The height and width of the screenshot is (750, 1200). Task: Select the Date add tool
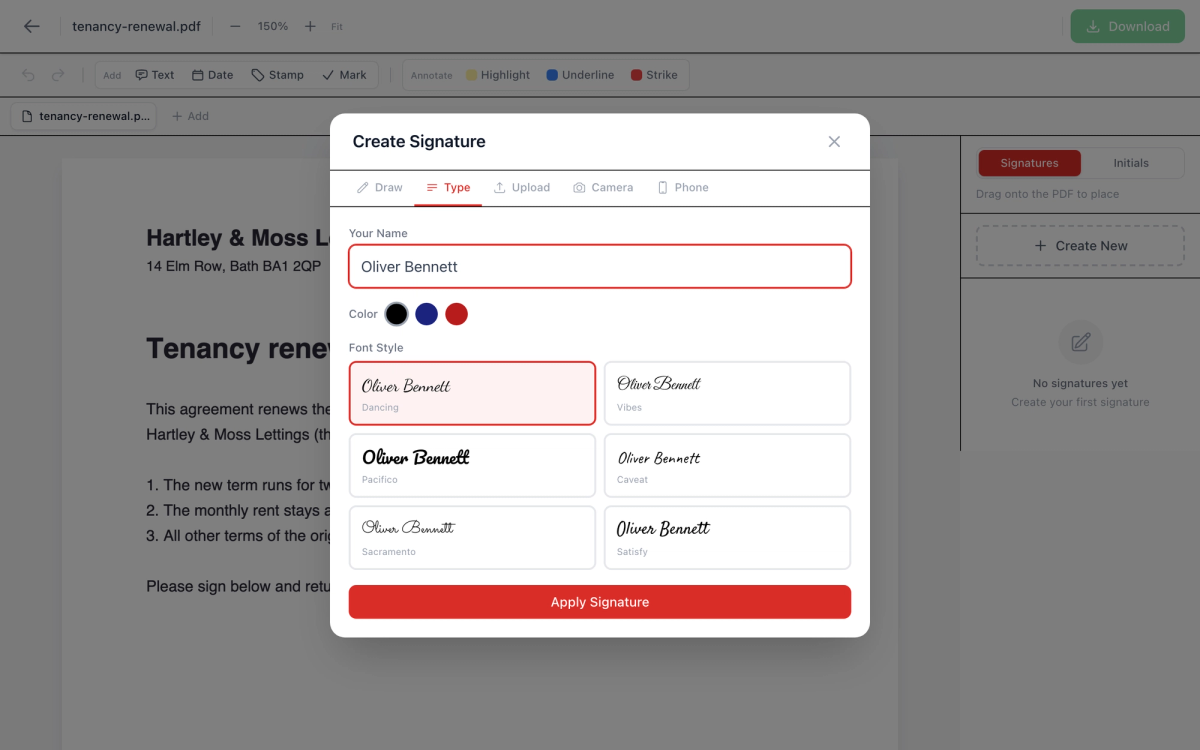tap(212, 75)
